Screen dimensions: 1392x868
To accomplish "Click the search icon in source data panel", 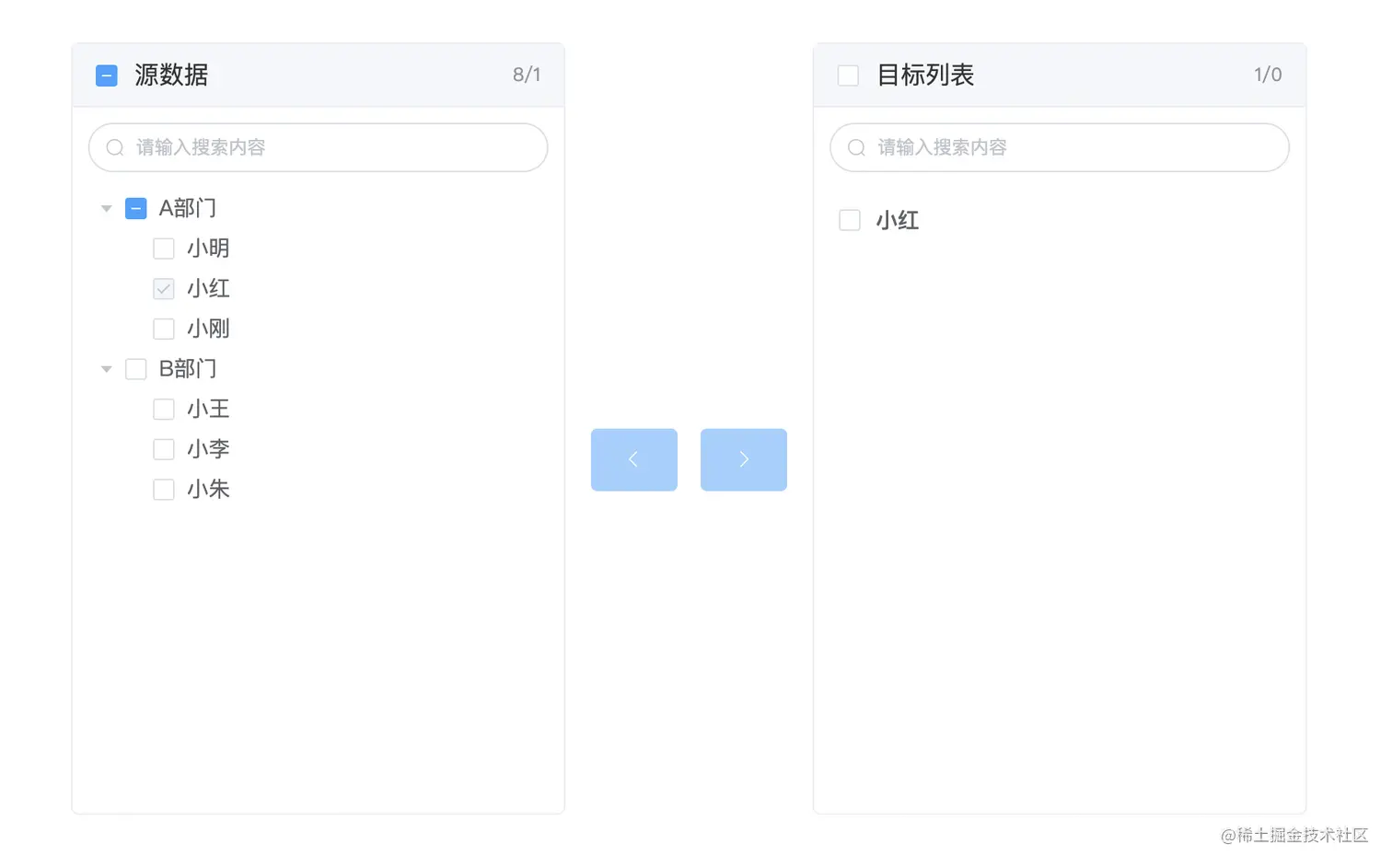I will pyautogui.click(x=114, y=147).
